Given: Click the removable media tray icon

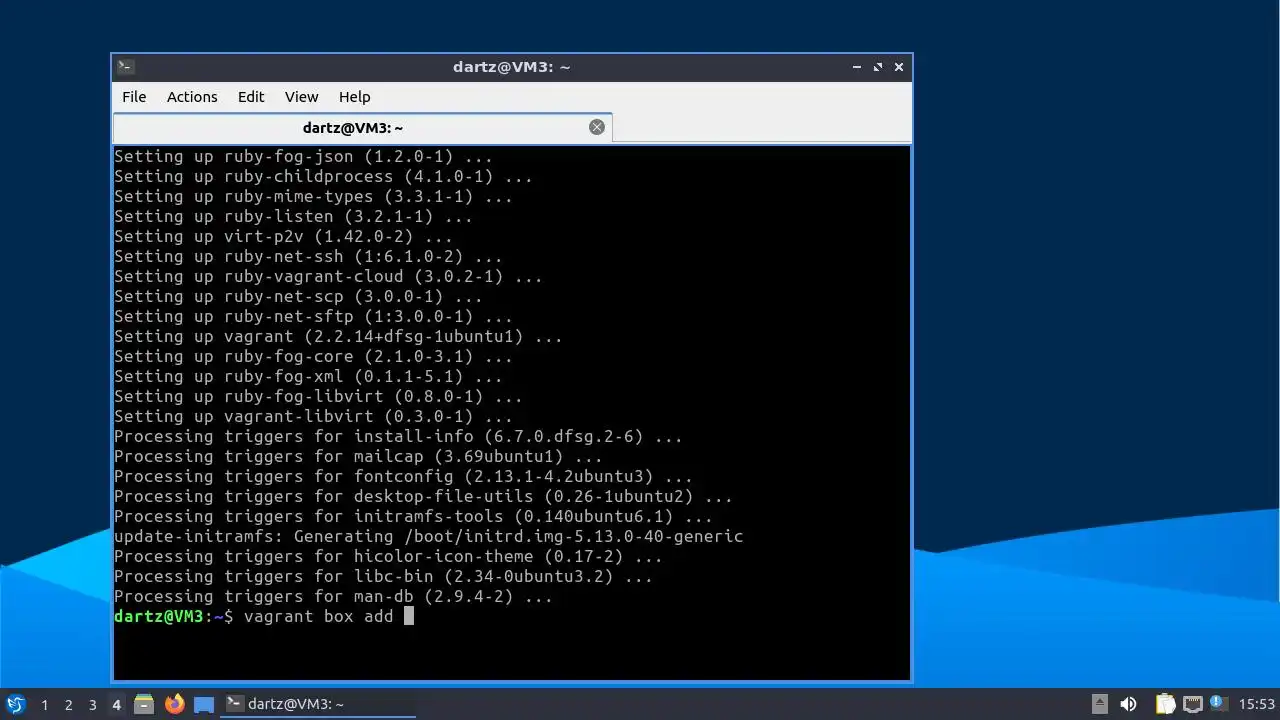Looking at the screenshot, I should pos(1099,704).
